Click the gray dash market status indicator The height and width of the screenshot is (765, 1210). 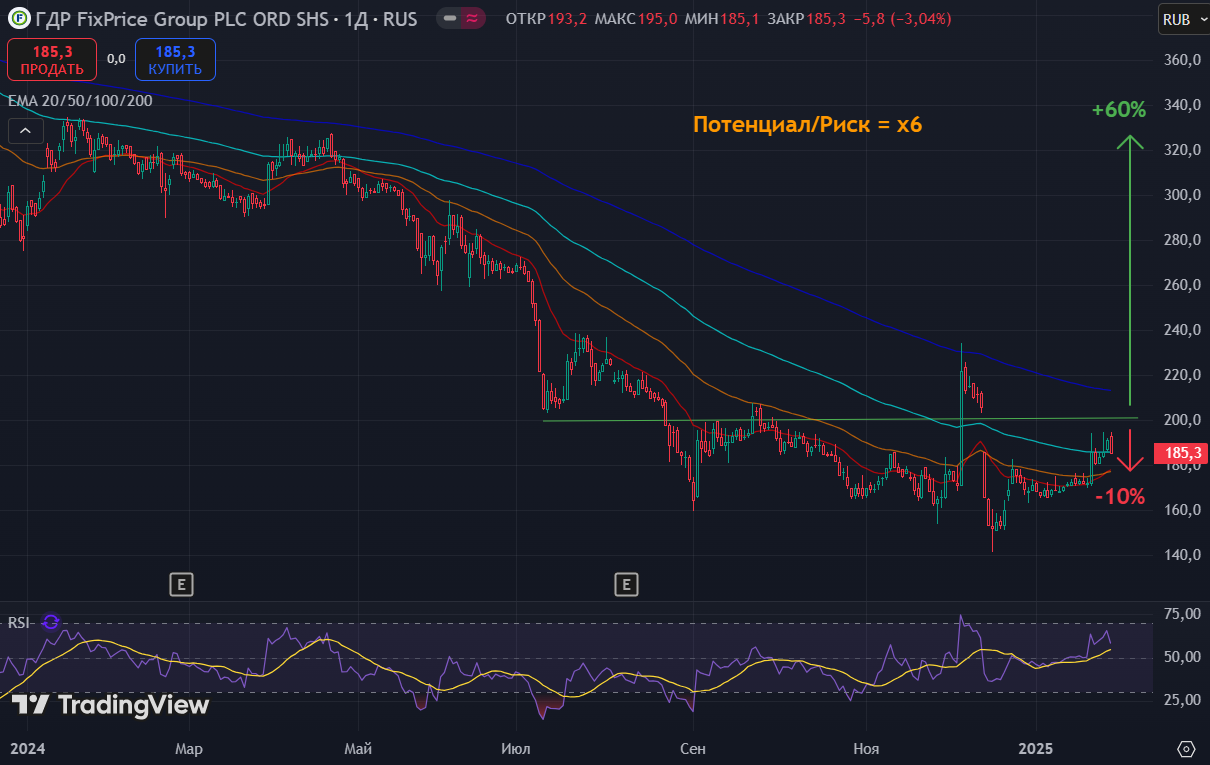[450, 18]
